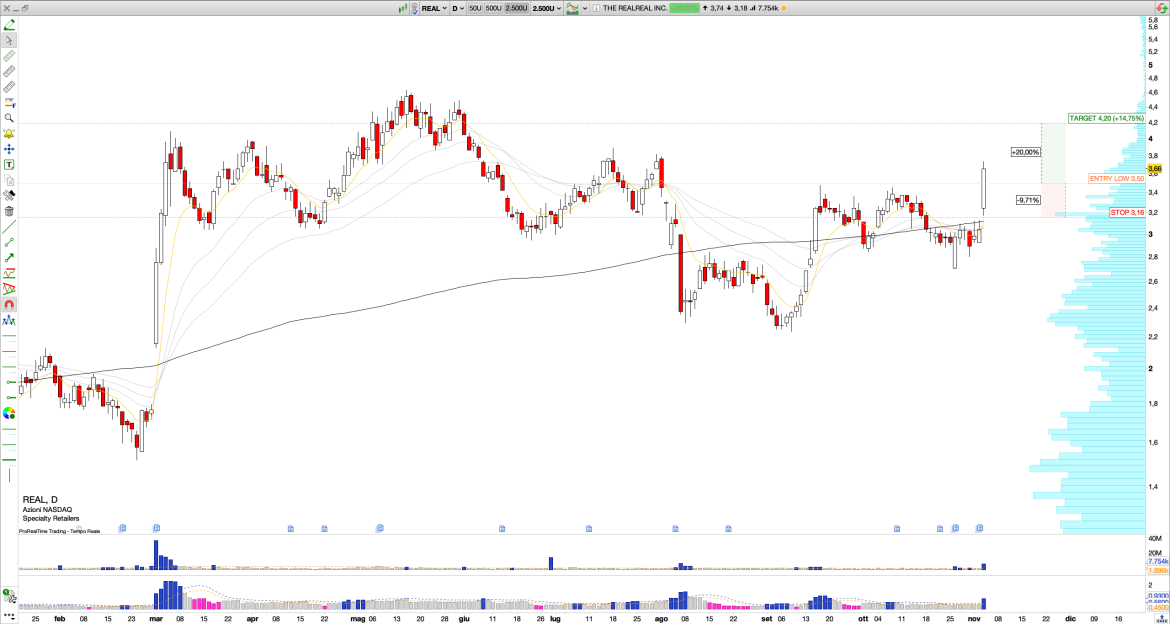Open the chart style dropdown arrow

coord(583,8)
